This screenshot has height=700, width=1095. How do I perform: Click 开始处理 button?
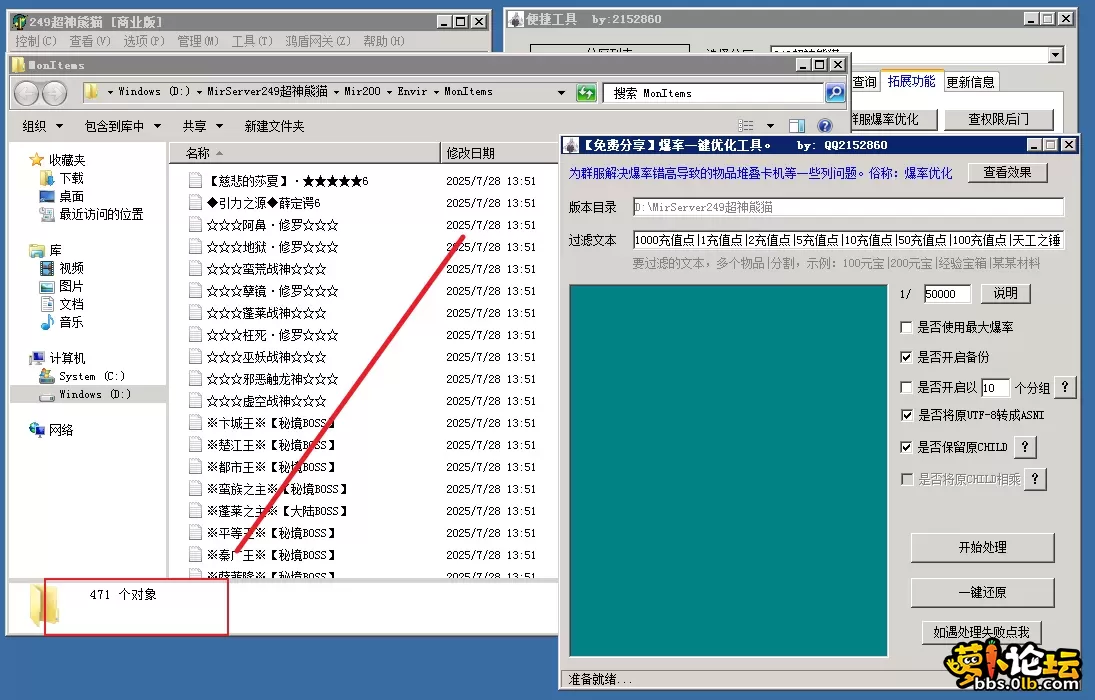[x=983, y=548]
